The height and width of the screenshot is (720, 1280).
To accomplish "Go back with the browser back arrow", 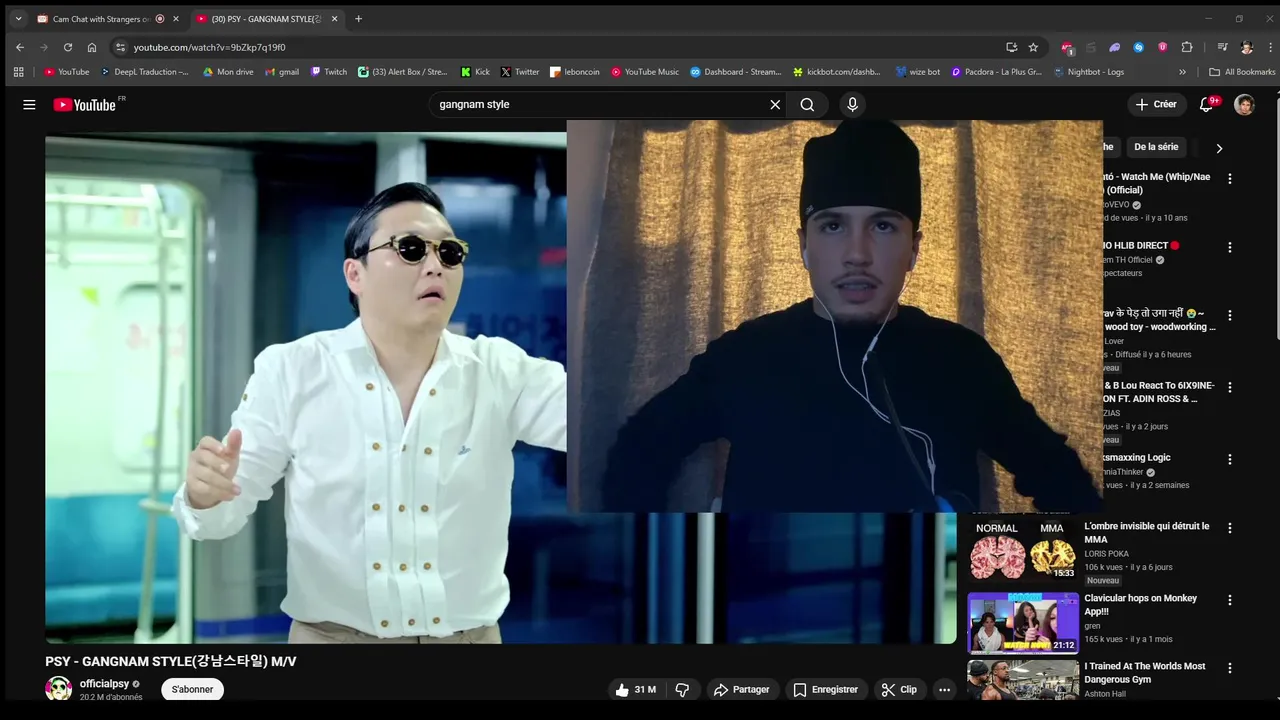I will [x=20, y=47].
